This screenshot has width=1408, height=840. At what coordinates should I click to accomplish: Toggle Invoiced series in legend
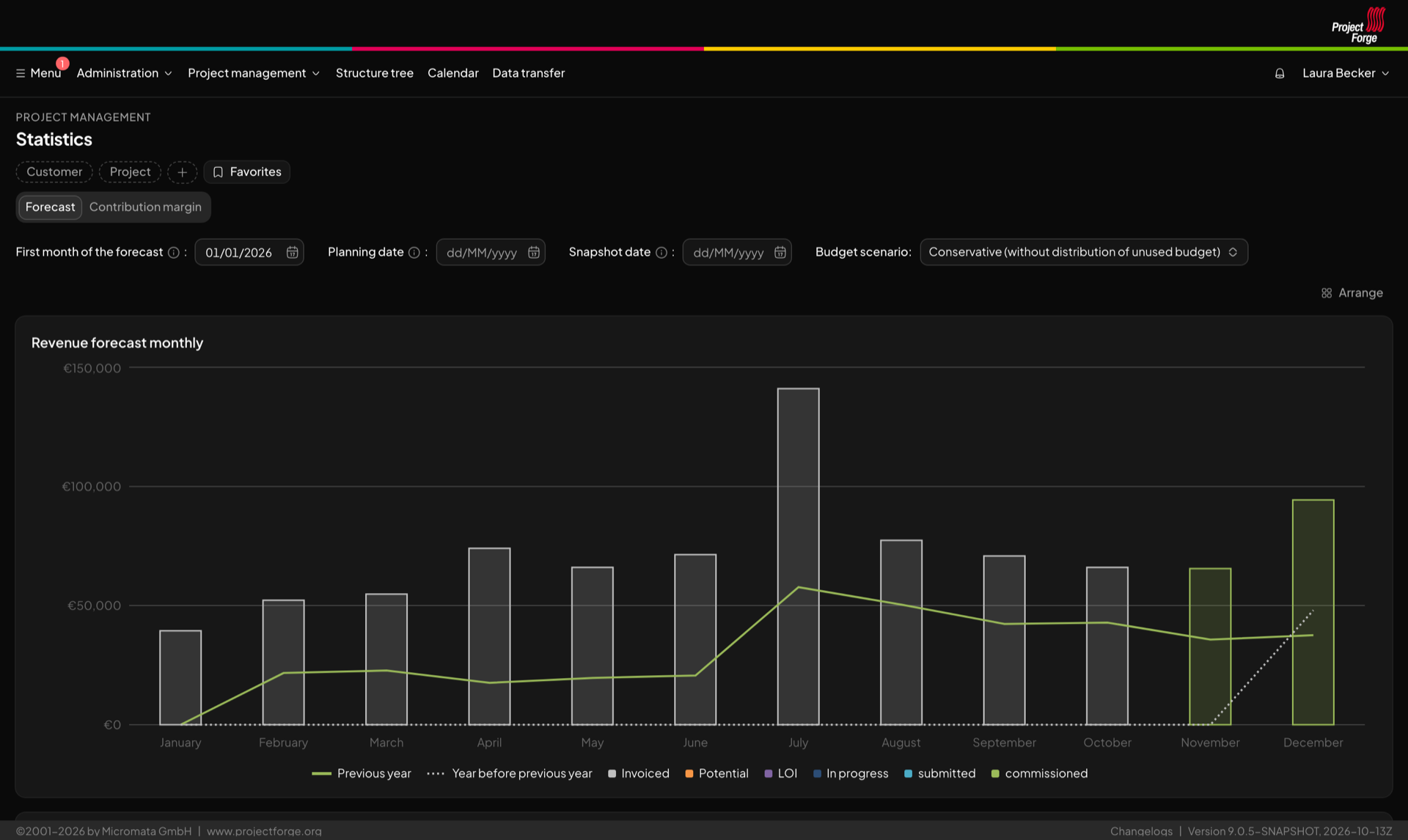tap(639, 773)
